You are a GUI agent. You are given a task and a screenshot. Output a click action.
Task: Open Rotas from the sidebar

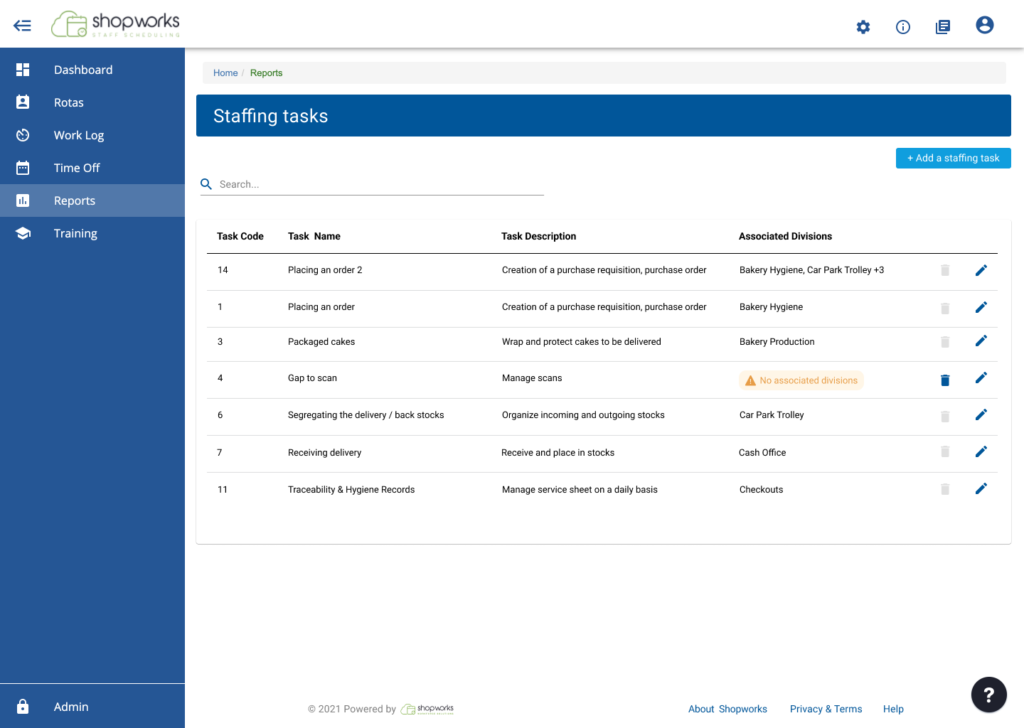pos(68,103)
